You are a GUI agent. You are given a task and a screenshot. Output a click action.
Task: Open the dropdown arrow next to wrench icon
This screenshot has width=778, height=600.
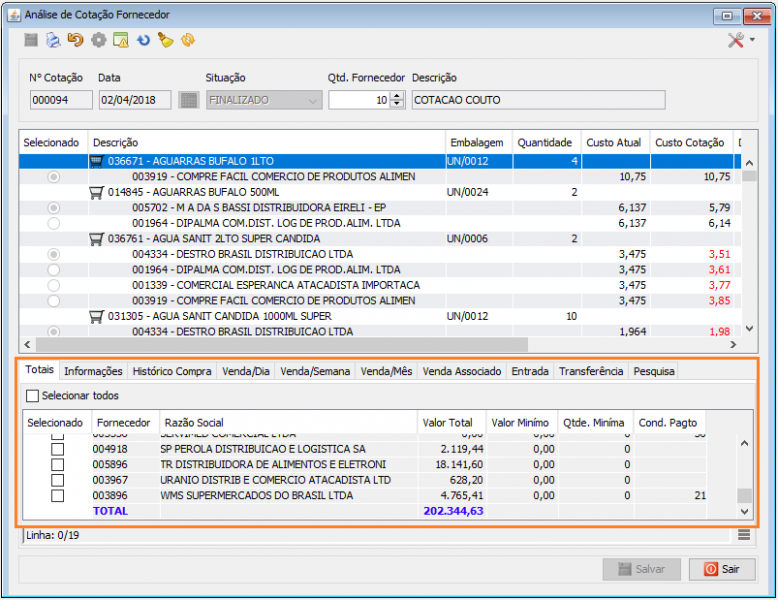coord(753,40)
